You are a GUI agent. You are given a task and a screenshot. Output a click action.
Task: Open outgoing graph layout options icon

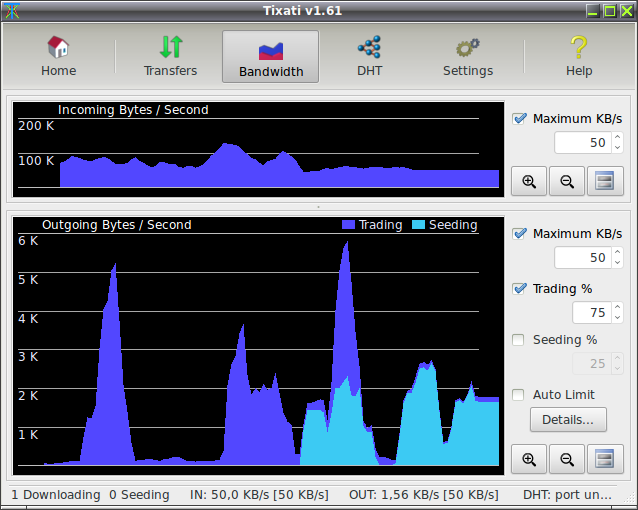point(605,459)
